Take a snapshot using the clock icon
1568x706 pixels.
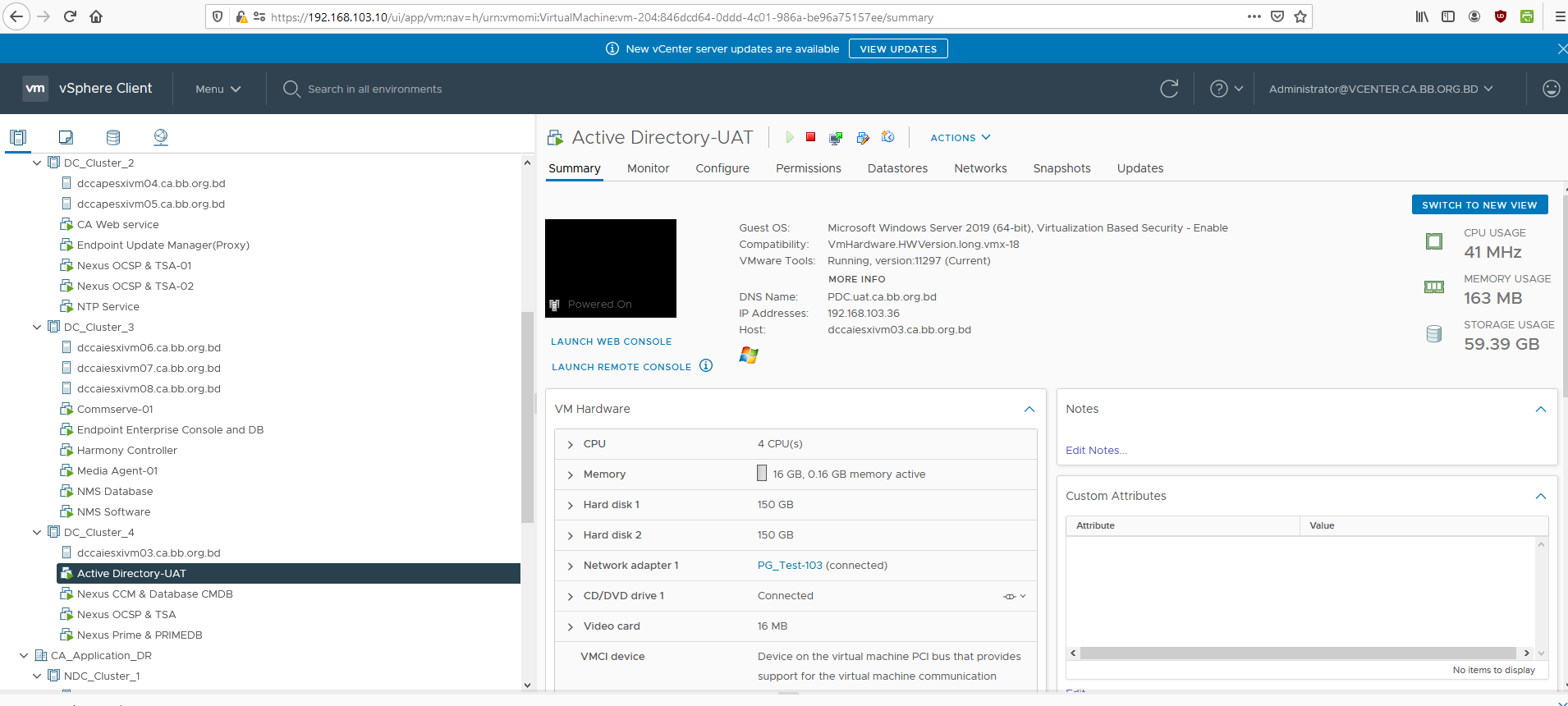point(888,137)
